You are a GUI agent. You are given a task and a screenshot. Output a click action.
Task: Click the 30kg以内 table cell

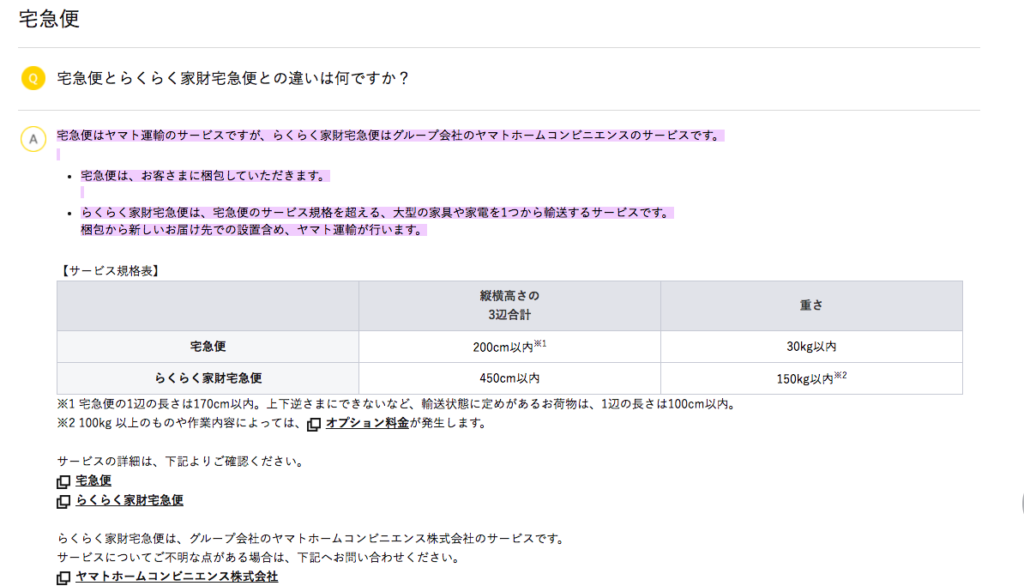tap(811, 346)
